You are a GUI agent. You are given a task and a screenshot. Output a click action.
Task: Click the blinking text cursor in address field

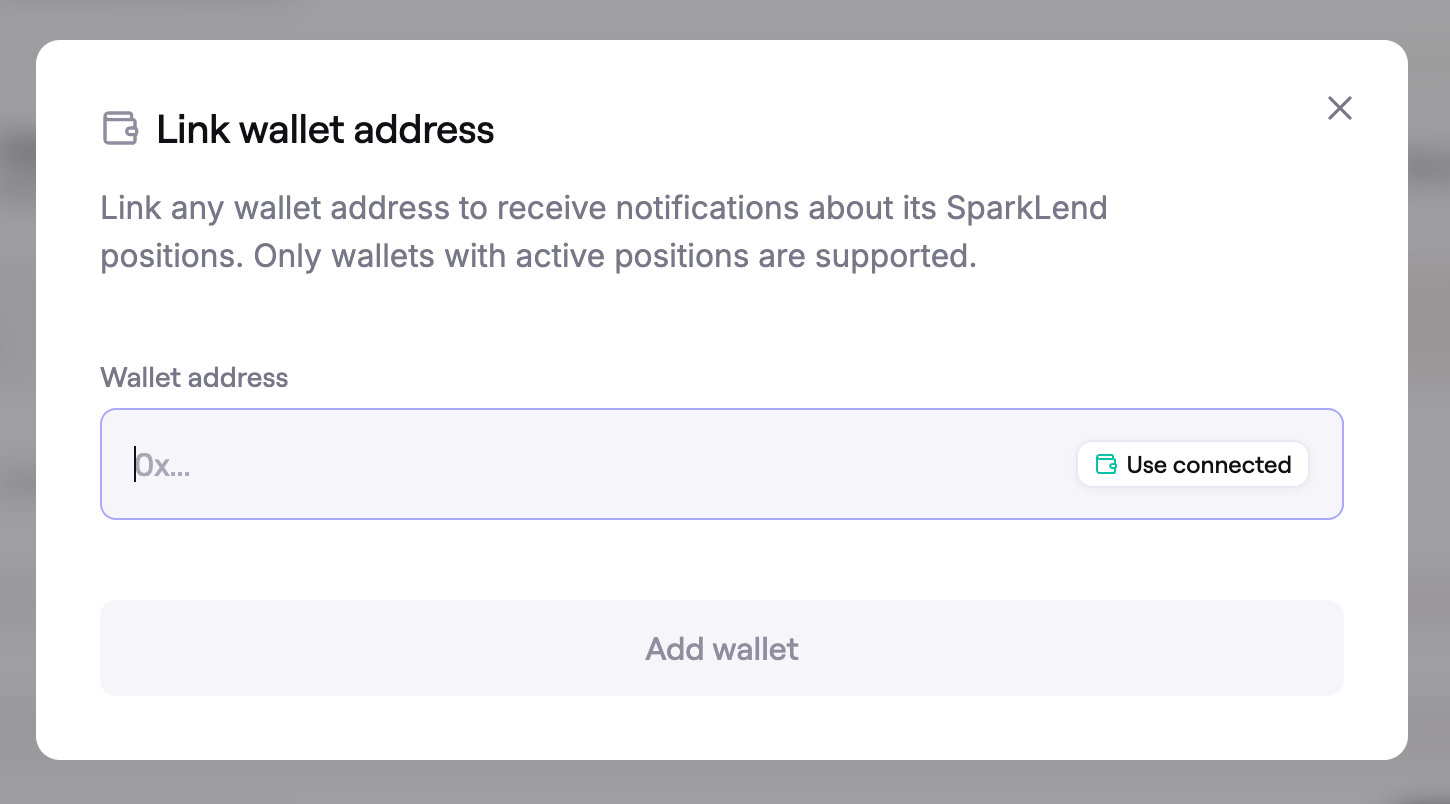(135, 464)
